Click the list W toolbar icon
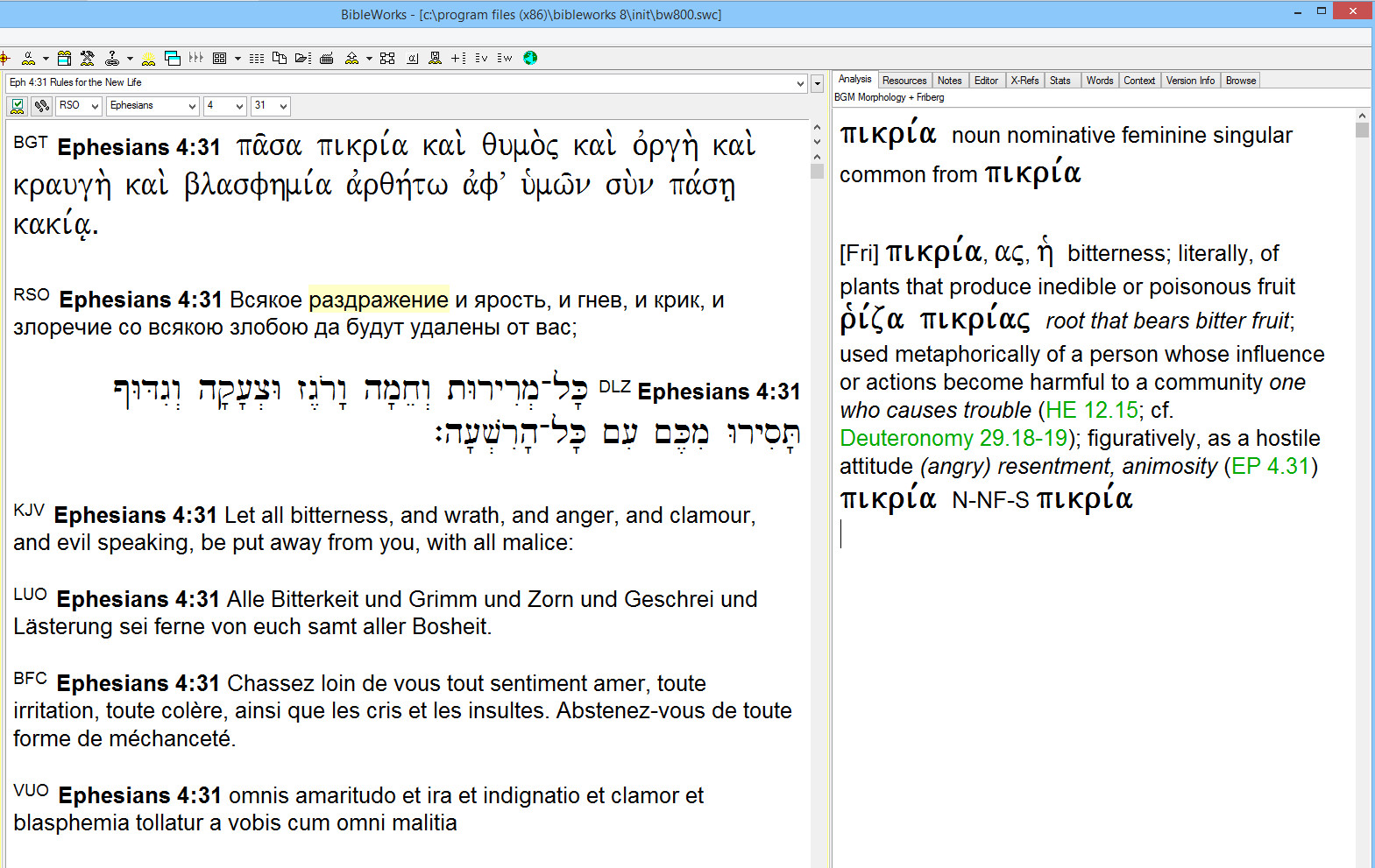1375x868 pixels. (x=504, y=58)
